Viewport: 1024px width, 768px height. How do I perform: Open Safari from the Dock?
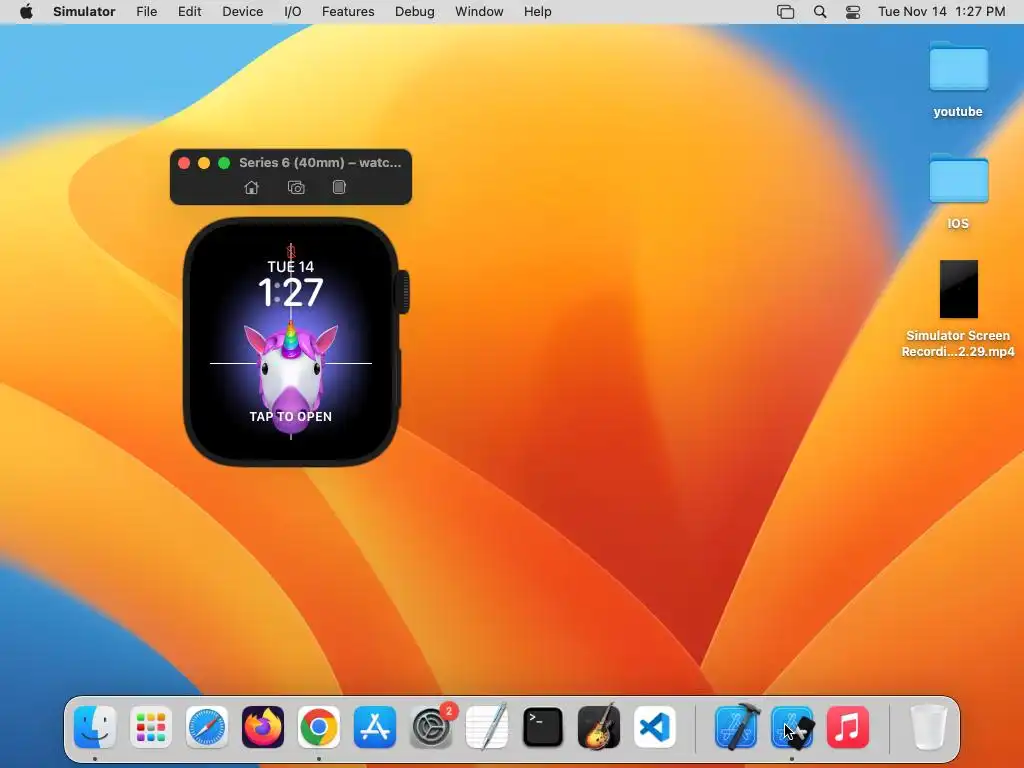(x=207, y=727)
